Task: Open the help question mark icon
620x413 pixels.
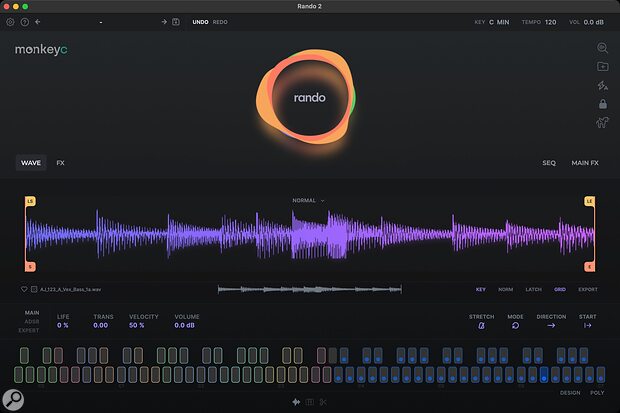Action: tap(25, 22)
